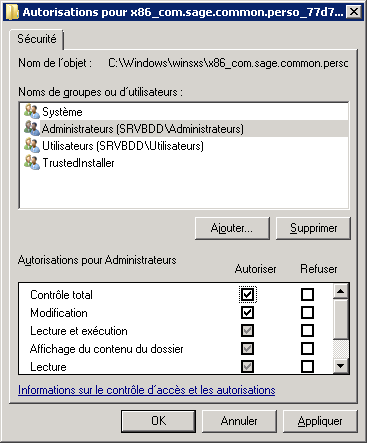
Task: Open the access control information link
Action: tap(147, 390)
